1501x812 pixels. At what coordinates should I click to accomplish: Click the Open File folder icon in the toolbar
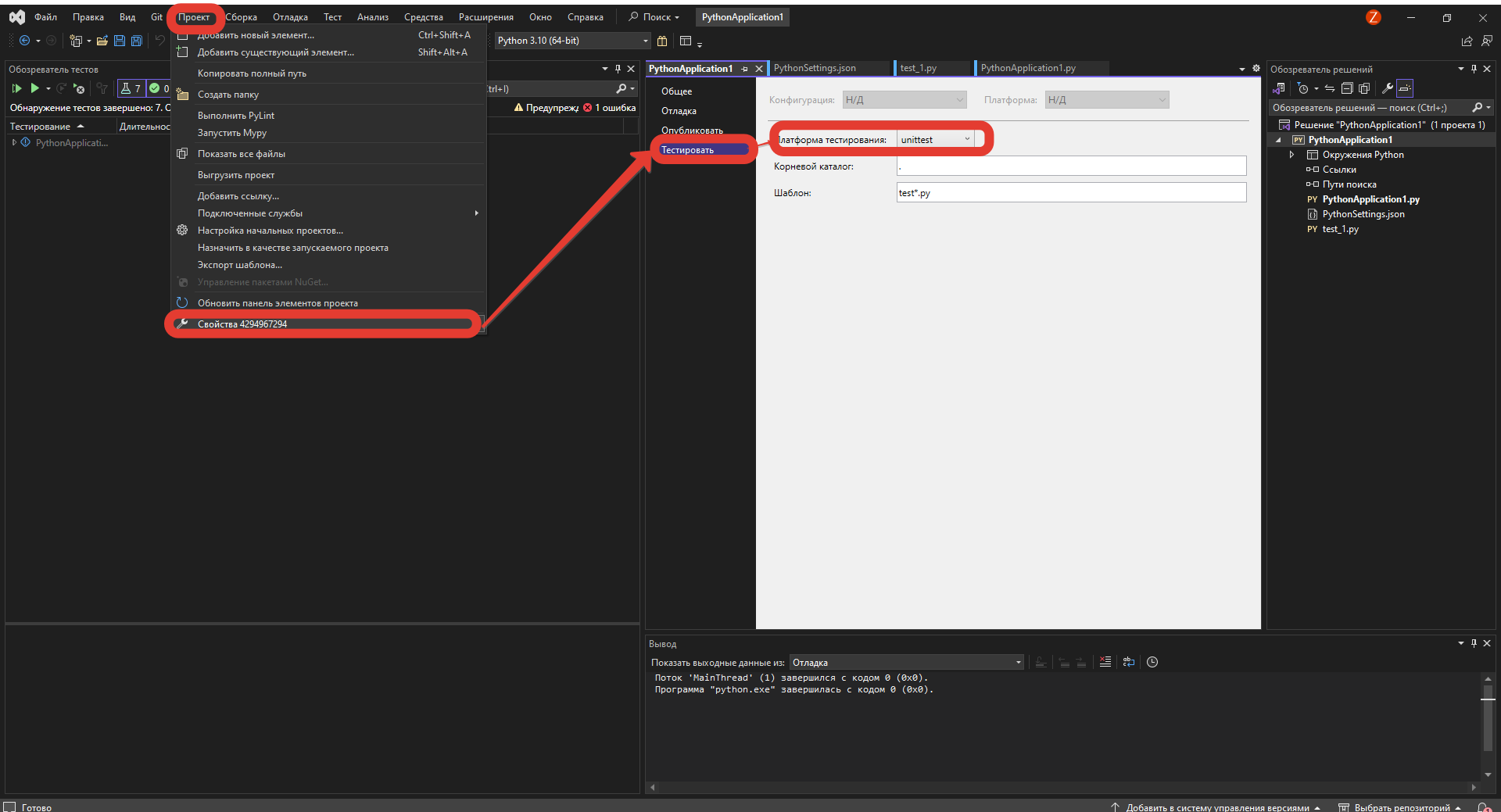pyautogui.click(x=102, y=41)
